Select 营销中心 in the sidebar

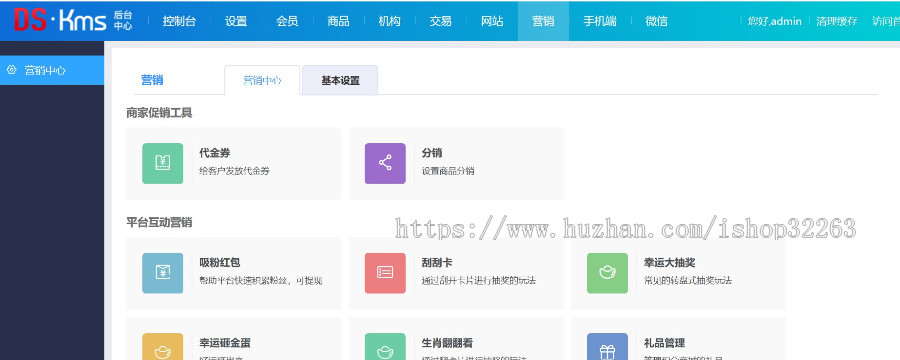pyautogui.click(x=52, y=70)
